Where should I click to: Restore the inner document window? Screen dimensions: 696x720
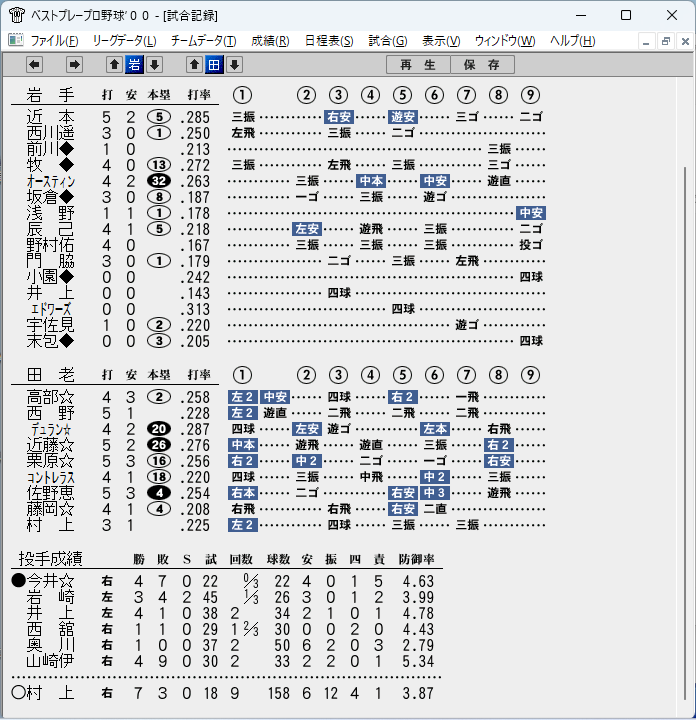(666, 41)
